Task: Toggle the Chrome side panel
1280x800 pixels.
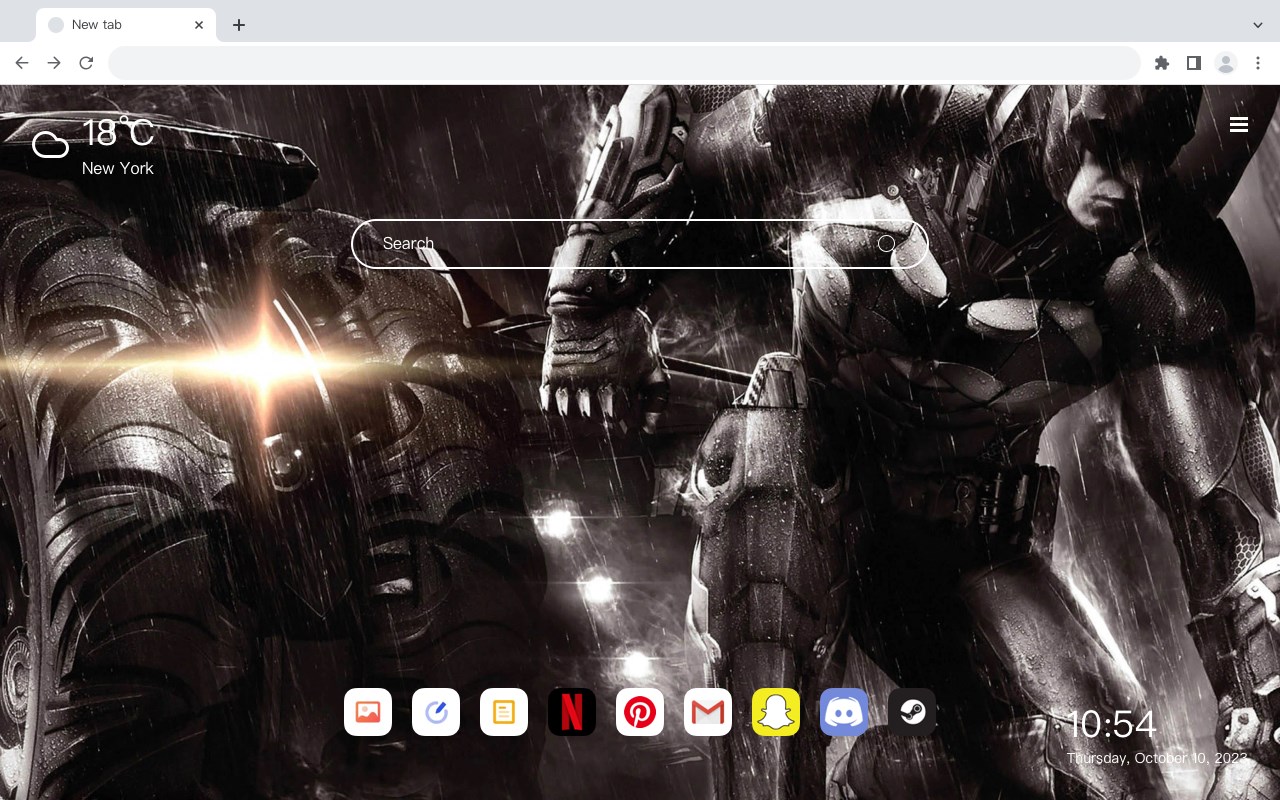Action: coord(1193,63)
